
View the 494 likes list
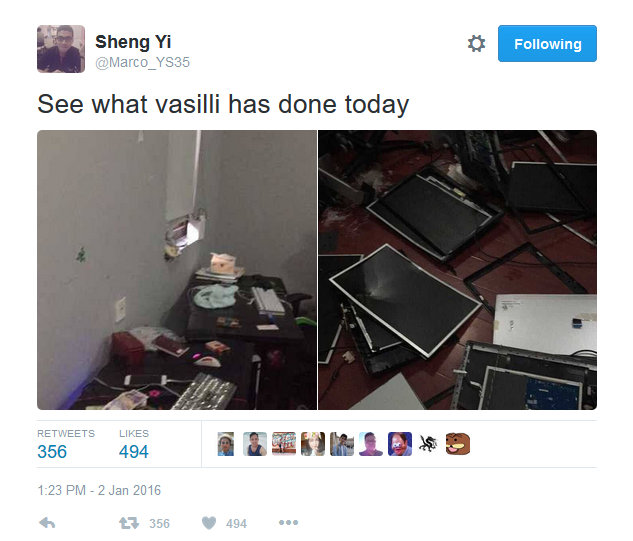click(x=134, y=444)
